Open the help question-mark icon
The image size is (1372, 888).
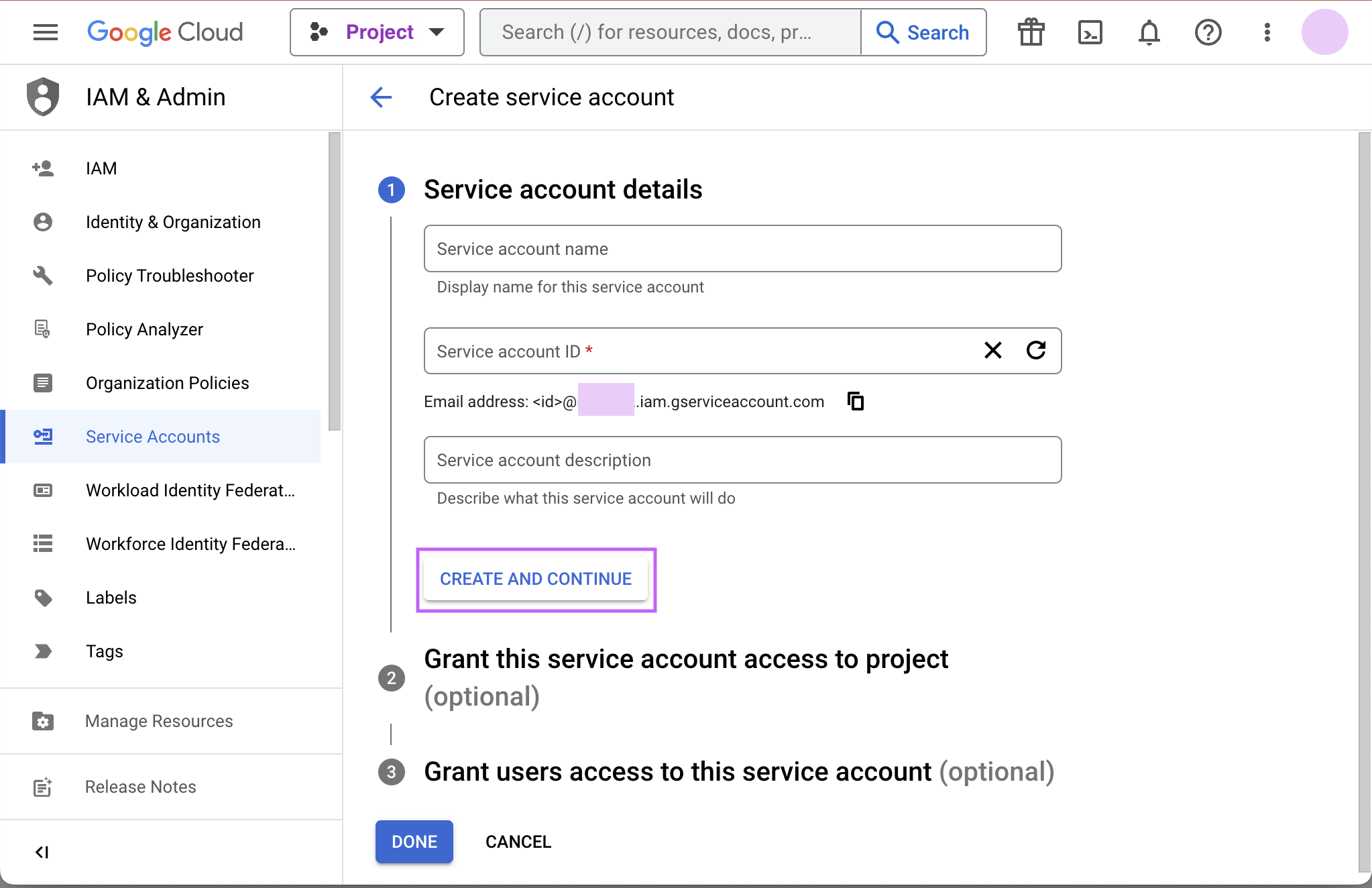(1207, 32)
